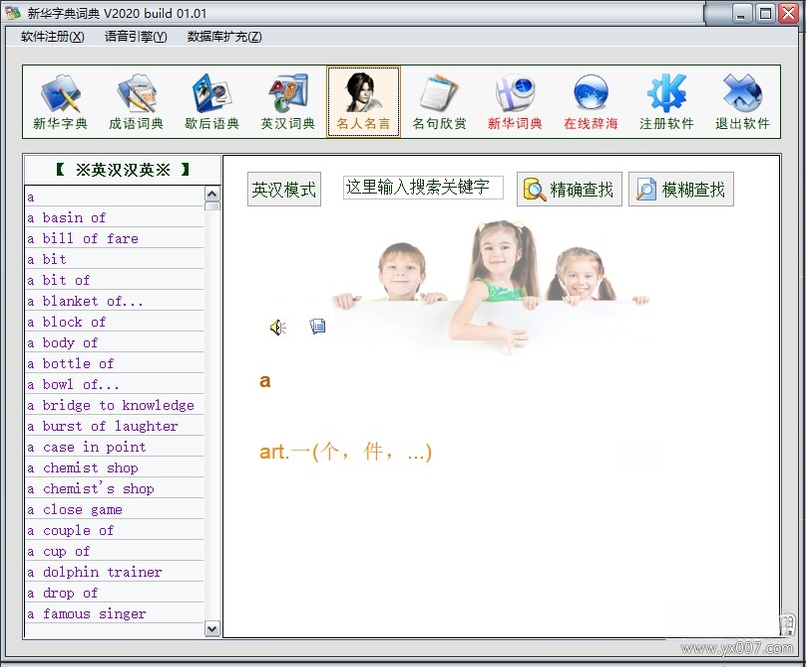Select "a case in point" entry
Screen dimensions: 806x667
[x=115, y=447]
